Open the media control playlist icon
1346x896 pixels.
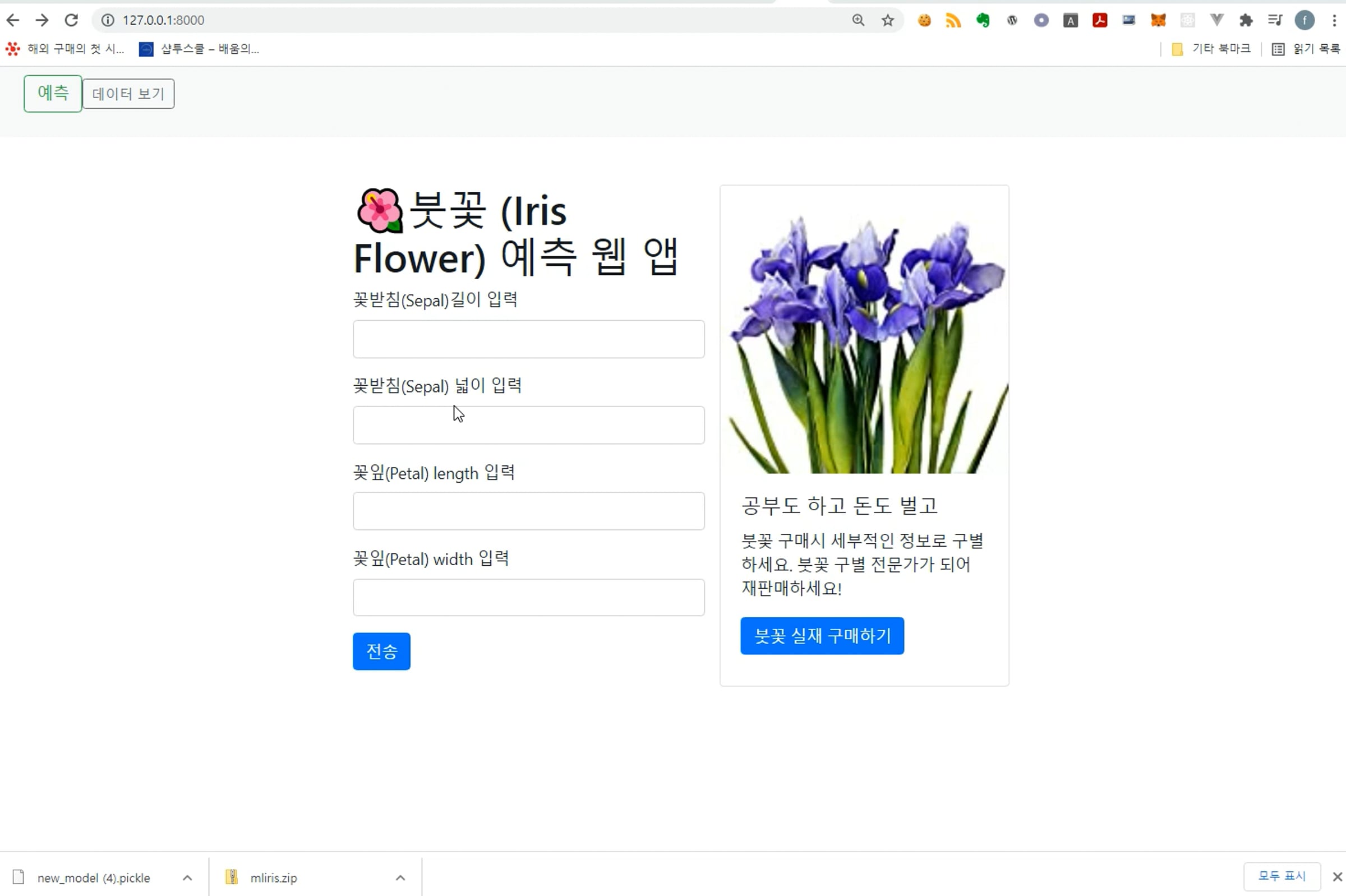(1275, 21)
